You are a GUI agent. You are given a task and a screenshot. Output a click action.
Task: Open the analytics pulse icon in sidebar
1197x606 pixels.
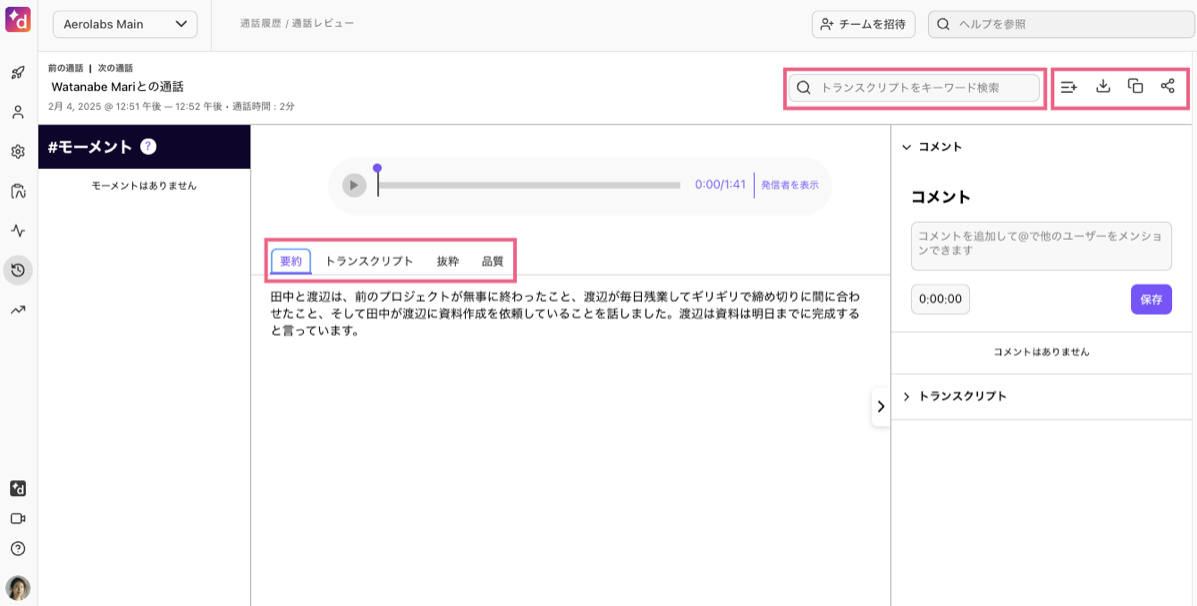click(18, 230)
